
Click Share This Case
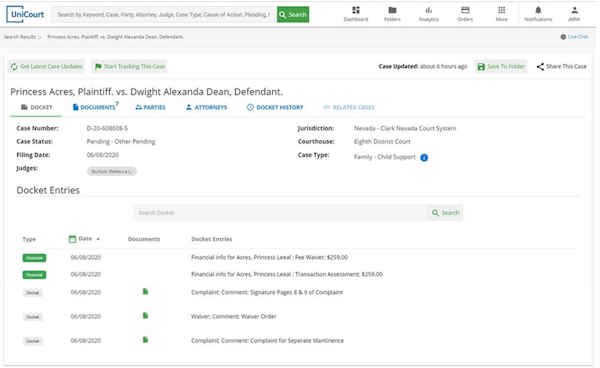[x=561, y=66]
